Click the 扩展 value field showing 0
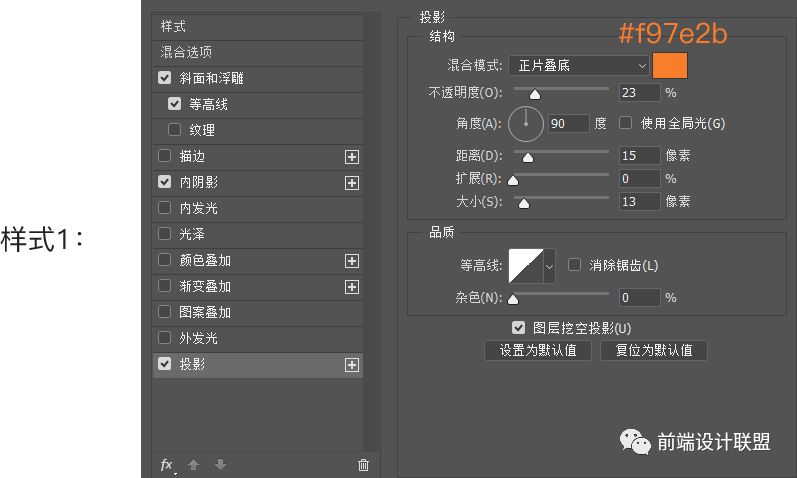The height and width of the screenshot is (478, 797). click(639, 178)
